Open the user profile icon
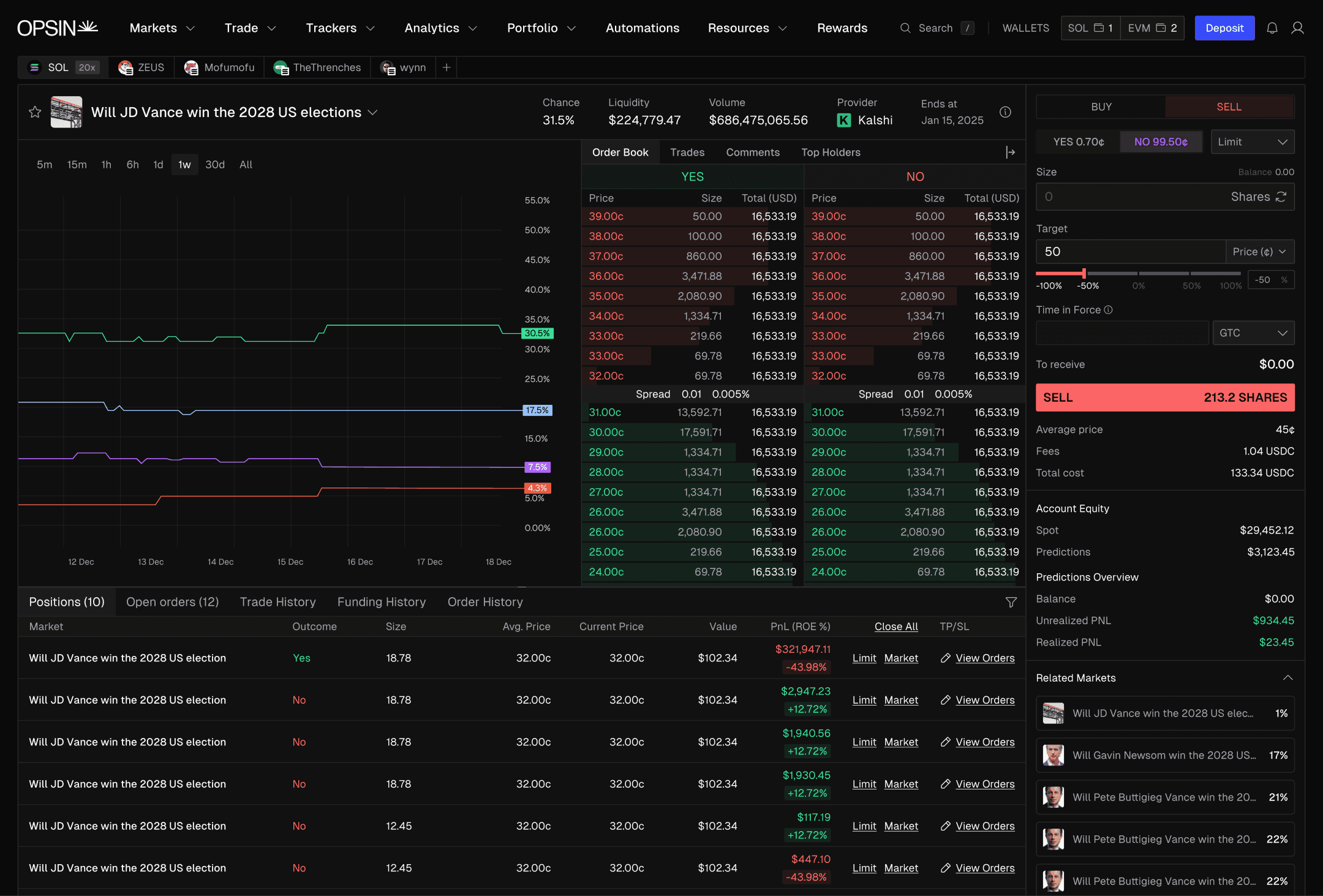 (x=1297, y=28)
